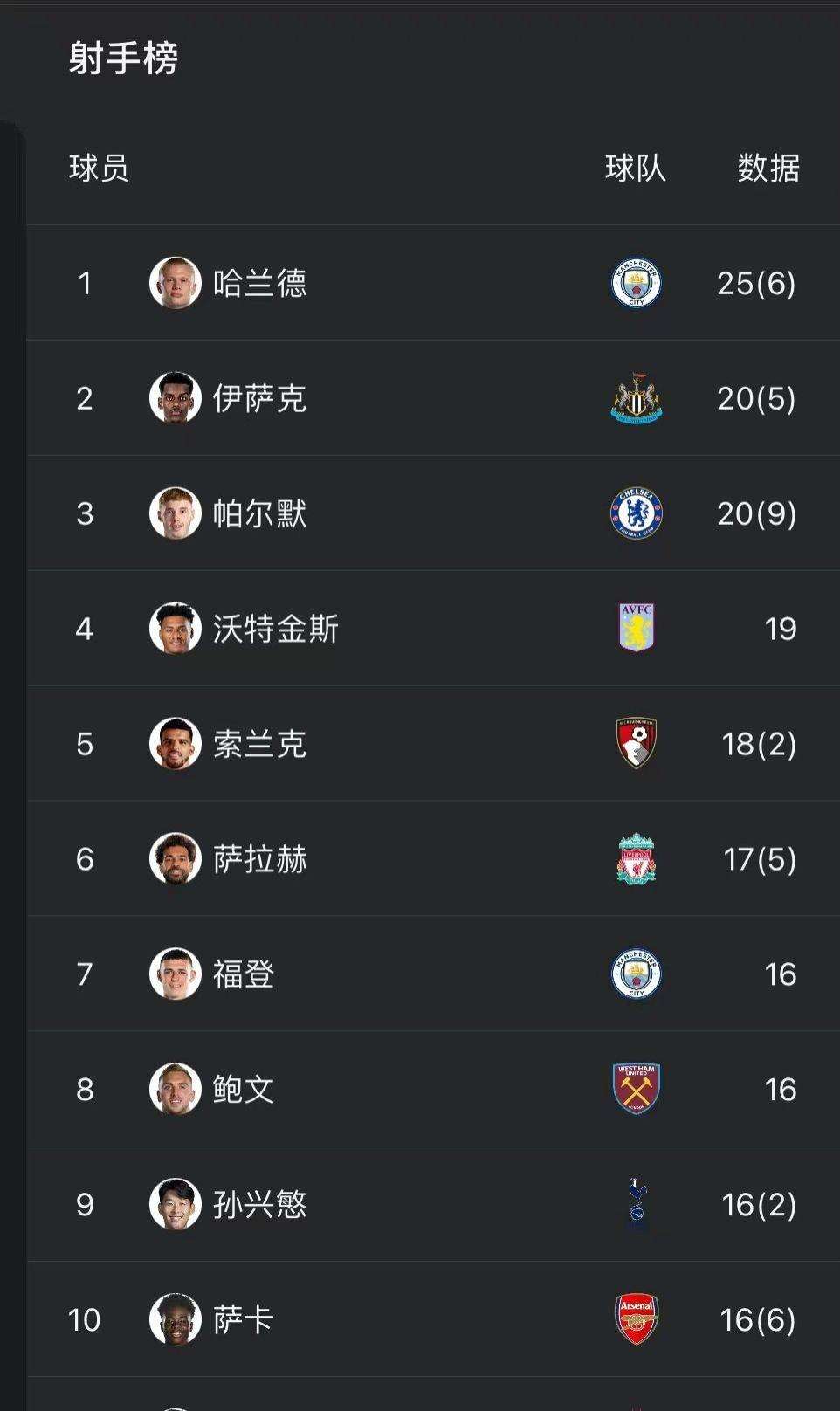The width and height of the screenshot is (840, 1411).
Task: Click the Liverpool crest next to 萨拉赫
Action: pos(636,858)
